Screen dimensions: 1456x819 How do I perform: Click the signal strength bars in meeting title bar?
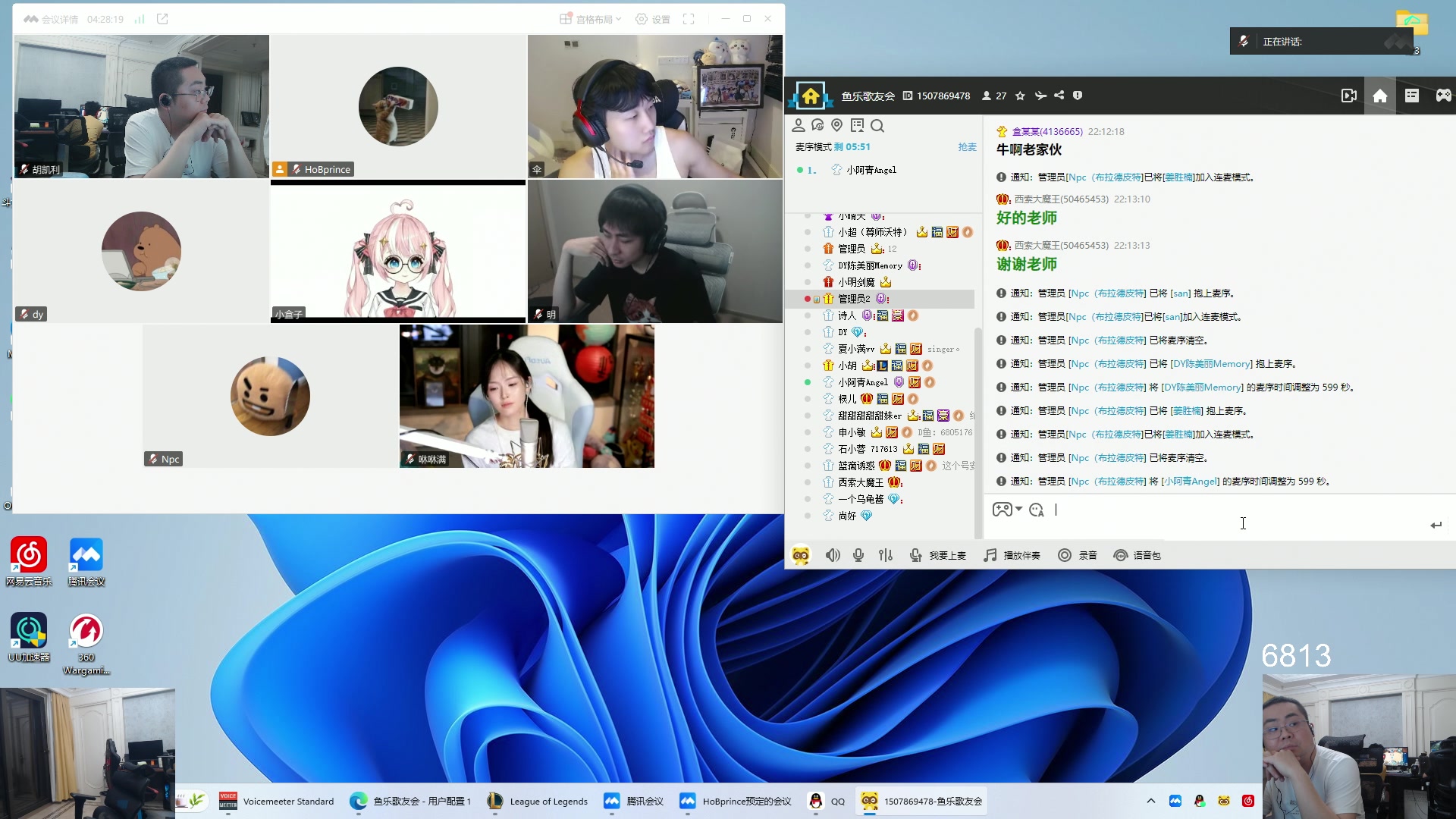[140, 19]
